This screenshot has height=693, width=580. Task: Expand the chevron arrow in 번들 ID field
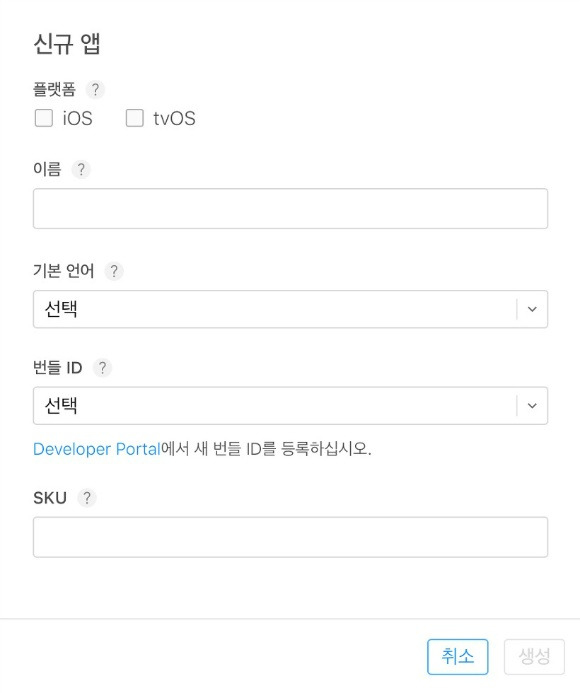532,406
